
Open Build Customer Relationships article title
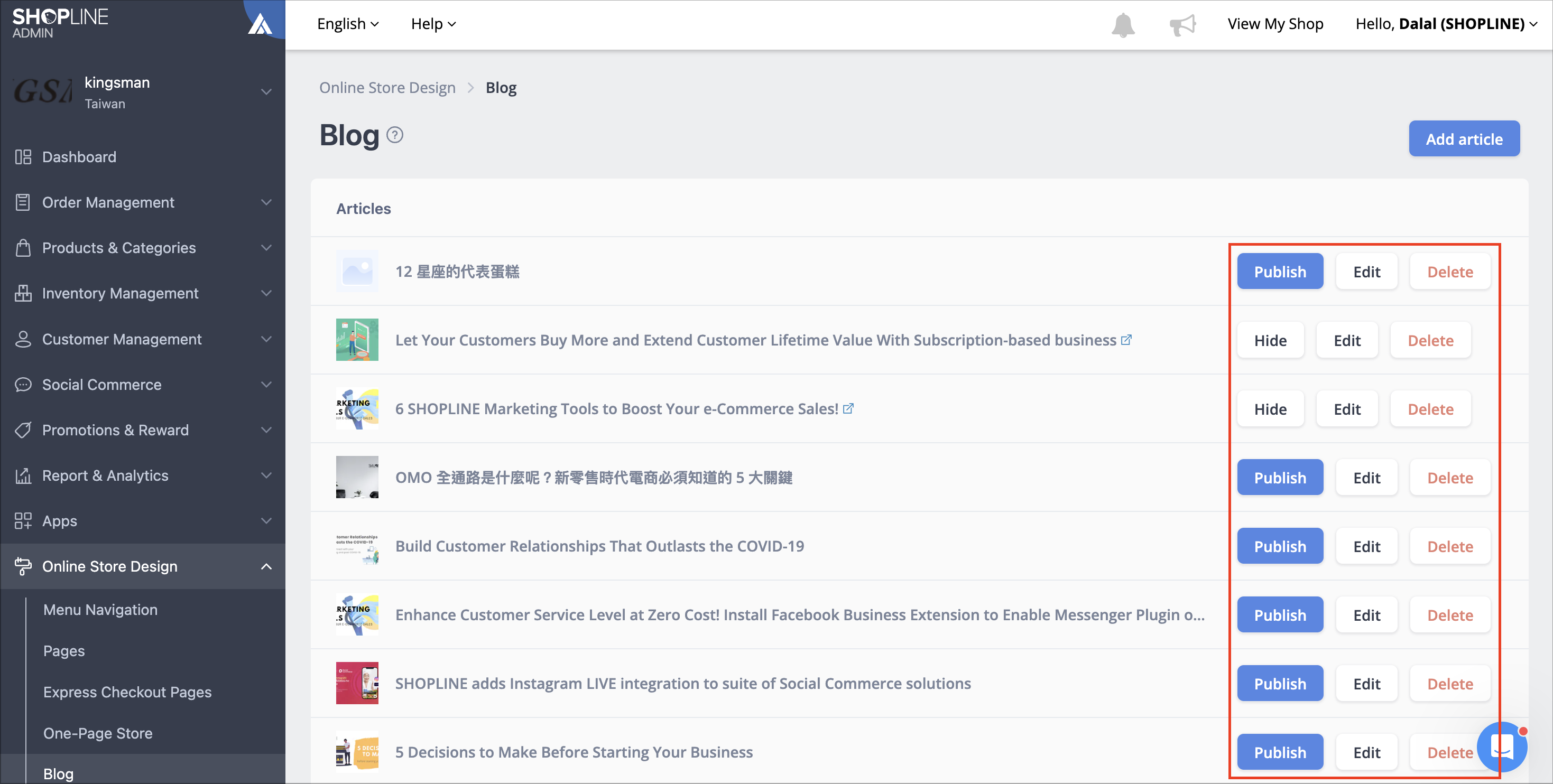pyautogui.click(x=599, y=547)
